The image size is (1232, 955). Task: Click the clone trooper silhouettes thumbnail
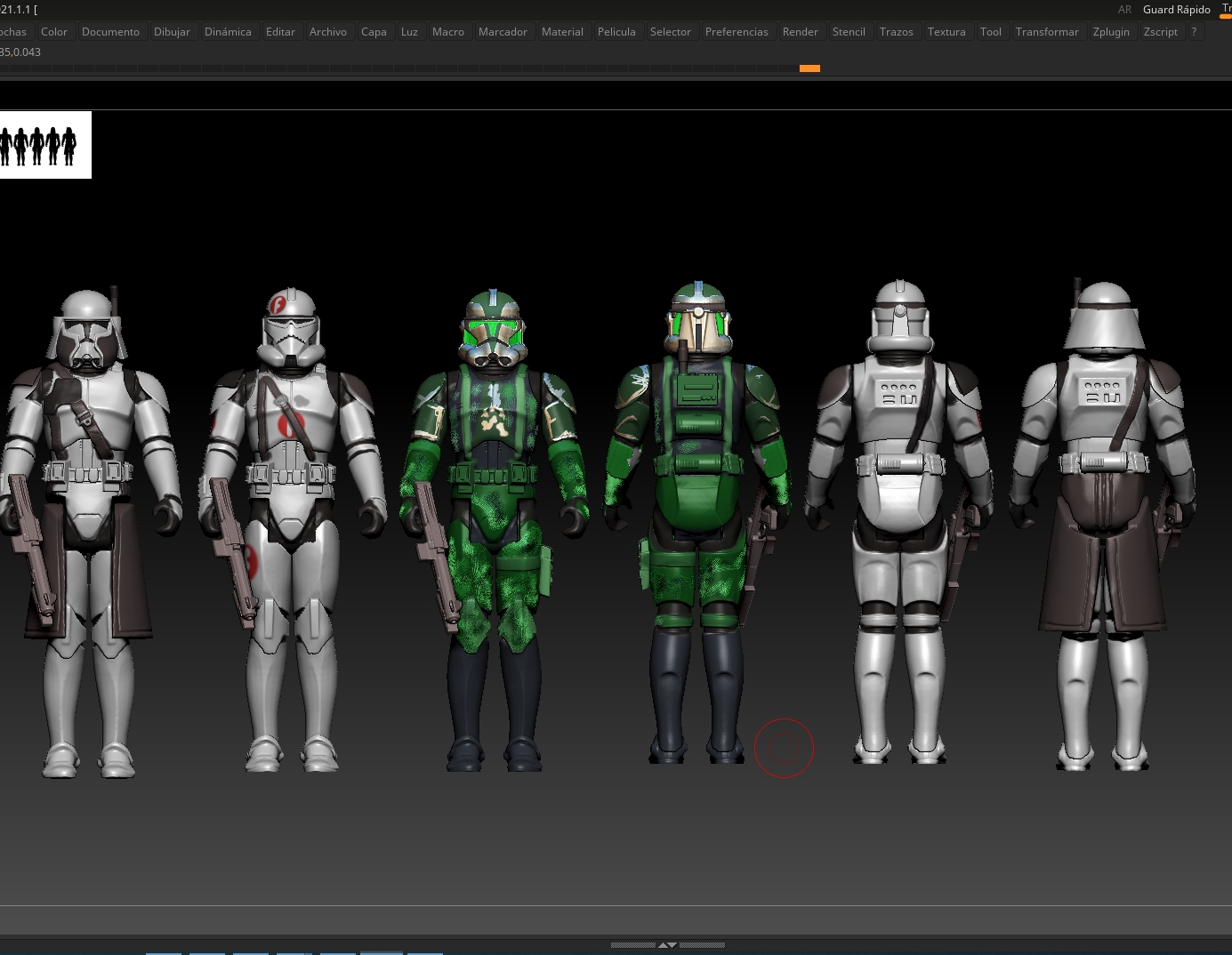45,144
